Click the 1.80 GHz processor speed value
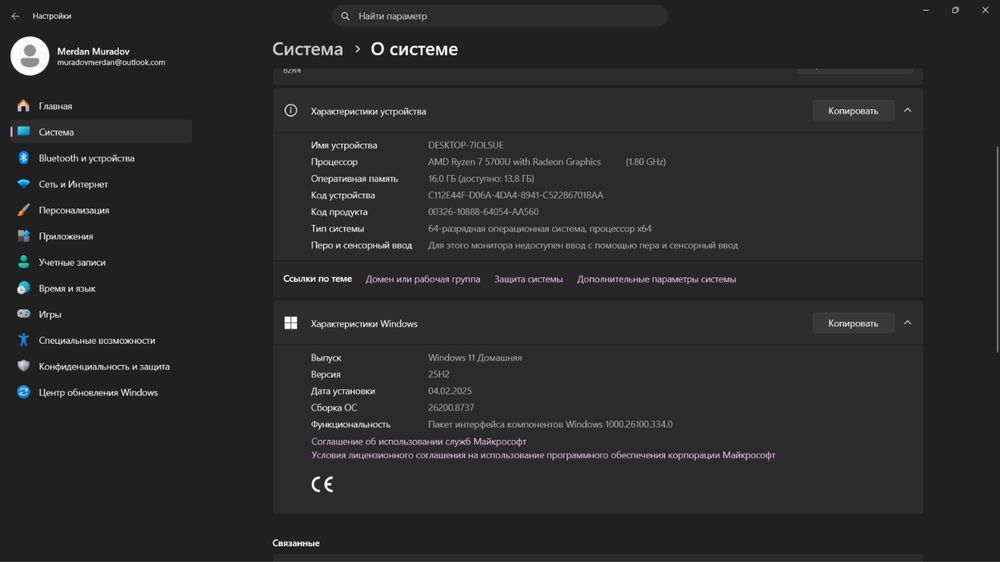Screen dimensions: 1000x562 tap(645, 161)
